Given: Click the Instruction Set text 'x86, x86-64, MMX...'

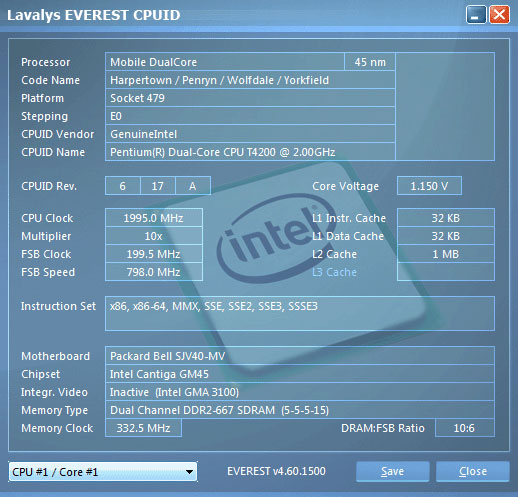Looking at the screenshot, I should click(214, 306).
